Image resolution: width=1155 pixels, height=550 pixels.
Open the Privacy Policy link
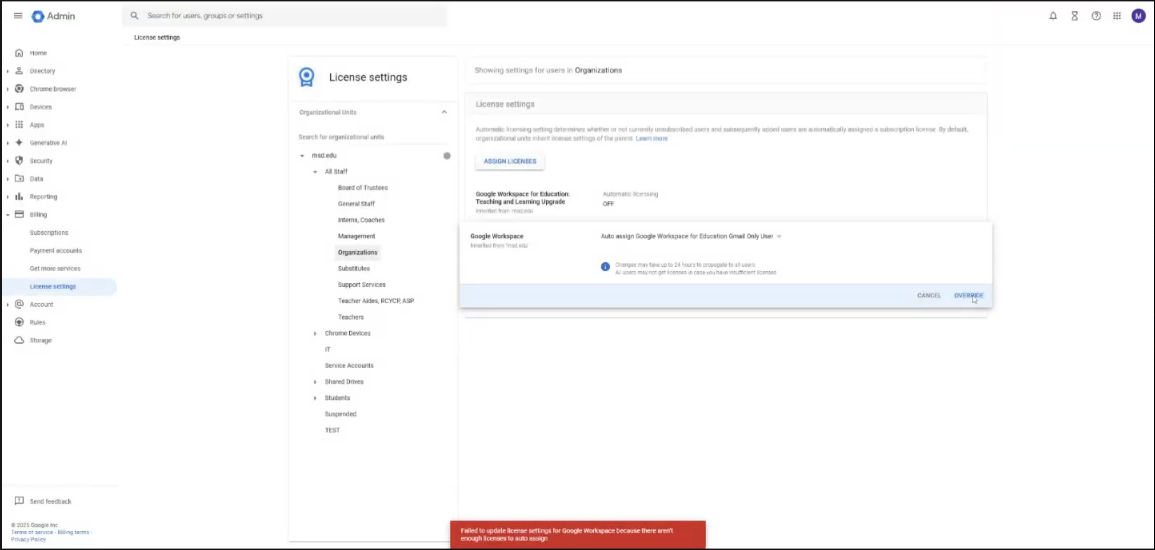point(28,539)
